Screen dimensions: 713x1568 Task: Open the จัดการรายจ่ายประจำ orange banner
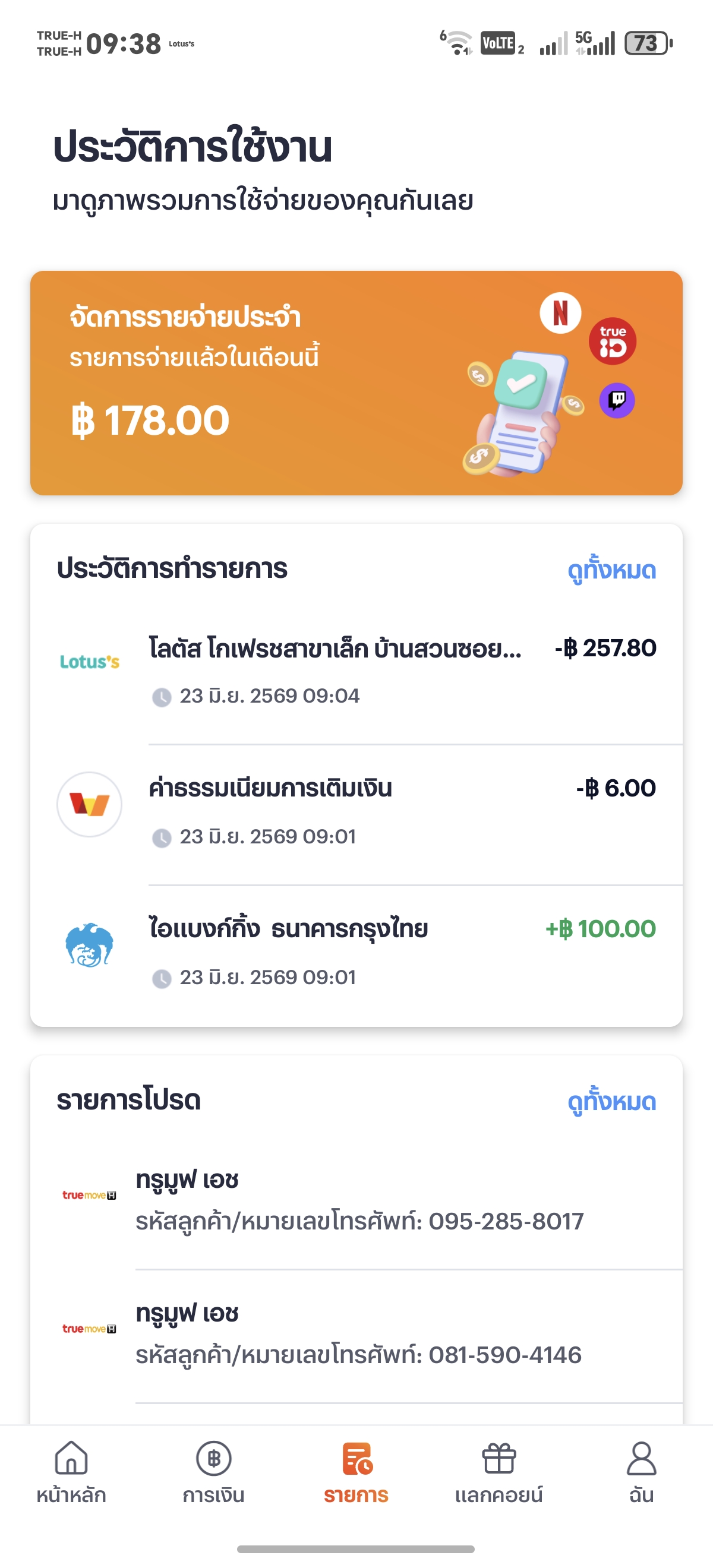point(356,383)
